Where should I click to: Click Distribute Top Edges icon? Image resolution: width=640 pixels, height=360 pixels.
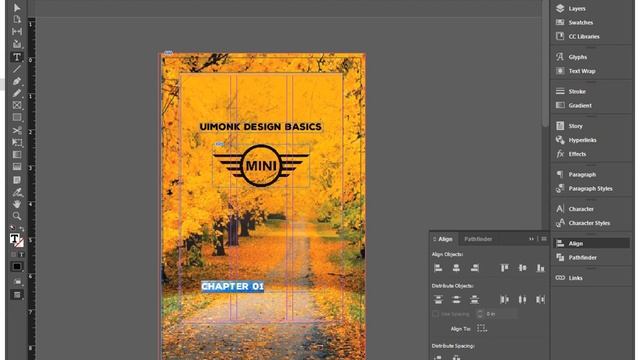pyautogui.click(x=438, y=299)
